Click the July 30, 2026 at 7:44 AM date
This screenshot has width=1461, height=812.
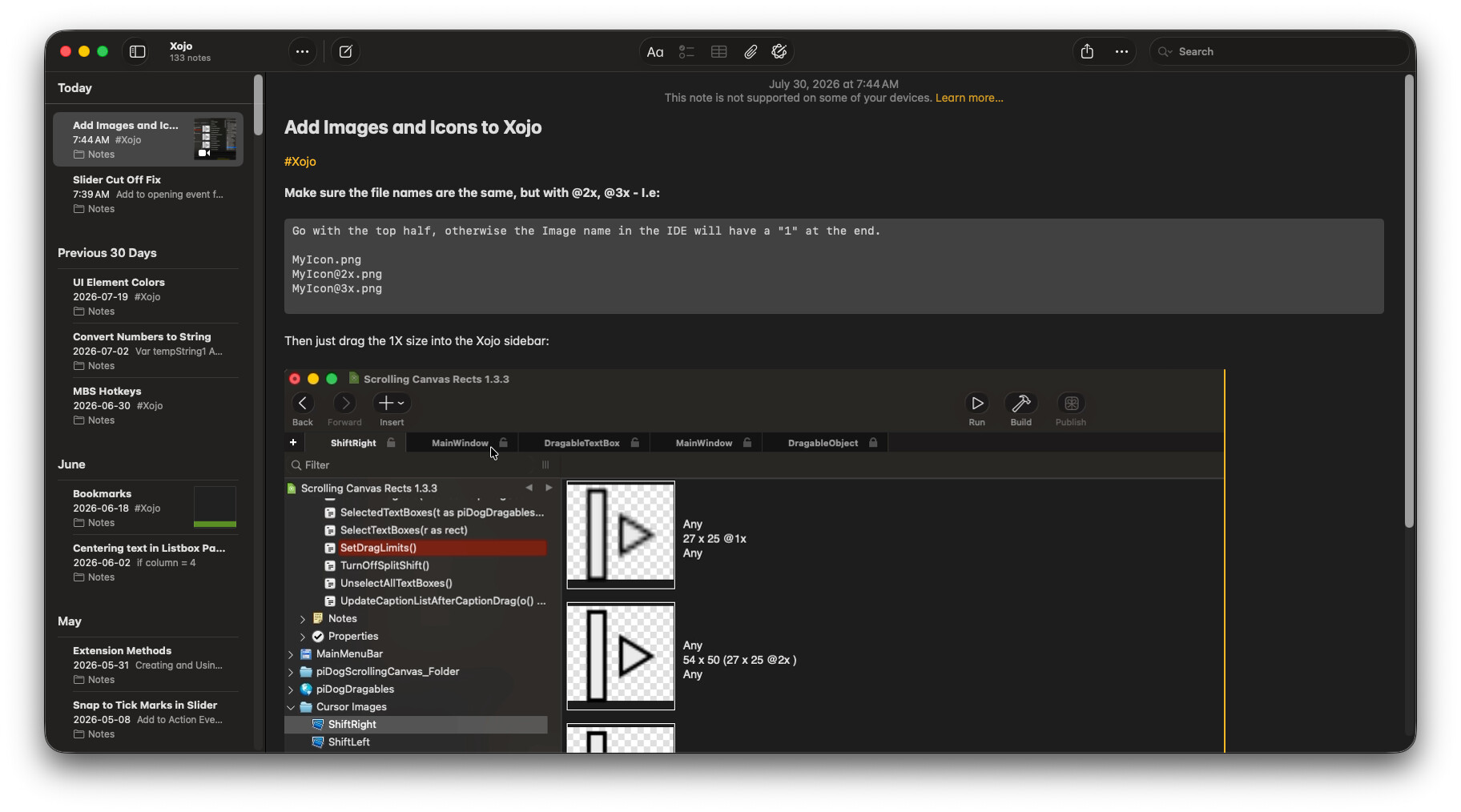tap(833, 84)
